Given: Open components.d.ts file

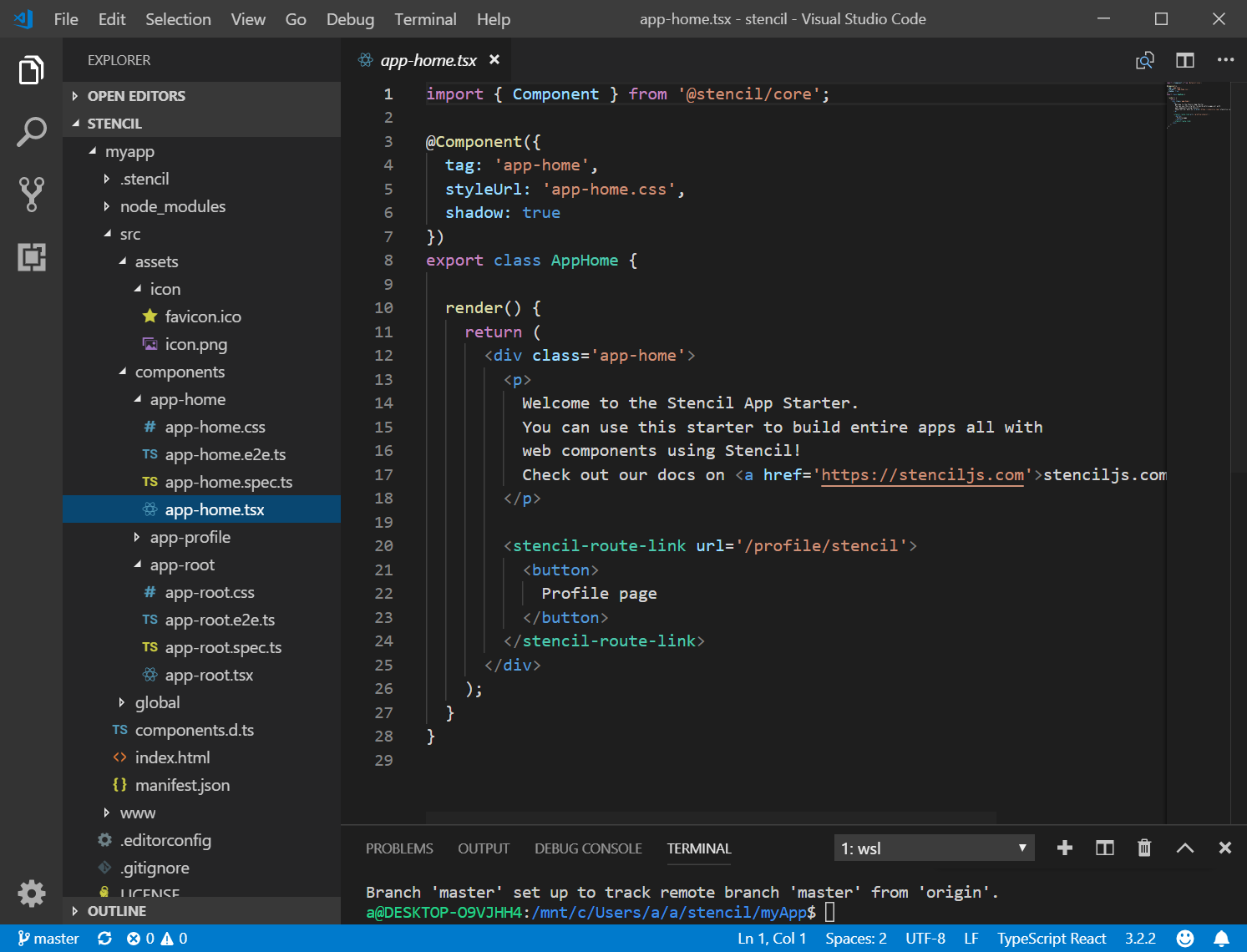Looking at the screenshot, I should click(x=201, y=730).
